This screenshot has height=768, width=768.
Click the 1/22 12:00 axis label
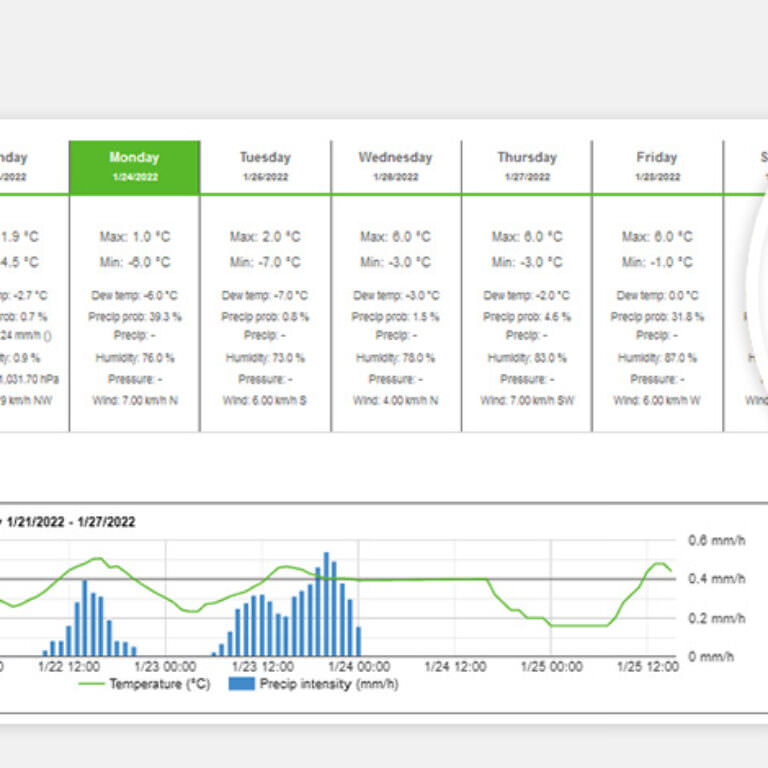click(69, 667)
